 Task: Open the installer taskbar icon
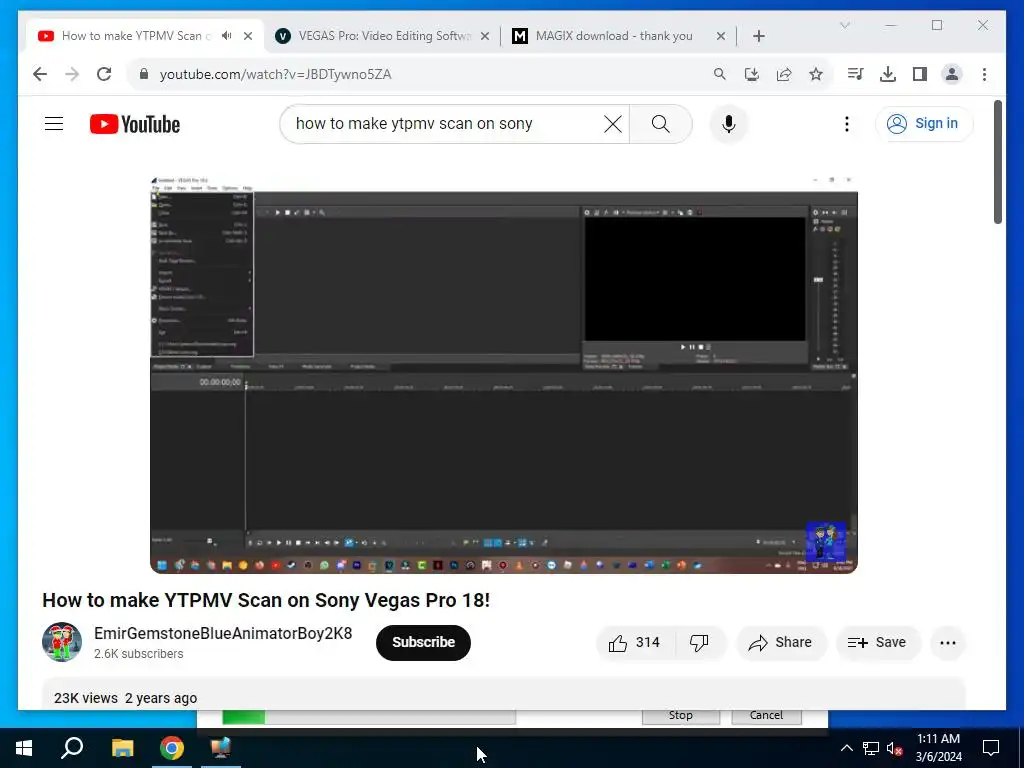click(221, 748)
